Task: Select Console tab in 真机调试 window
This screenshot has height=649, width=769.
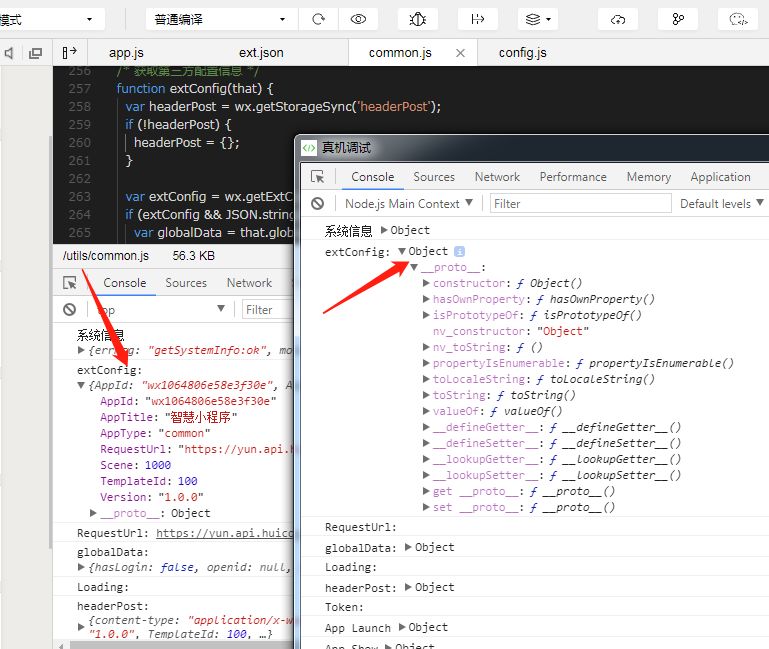Action: point(373,177)
